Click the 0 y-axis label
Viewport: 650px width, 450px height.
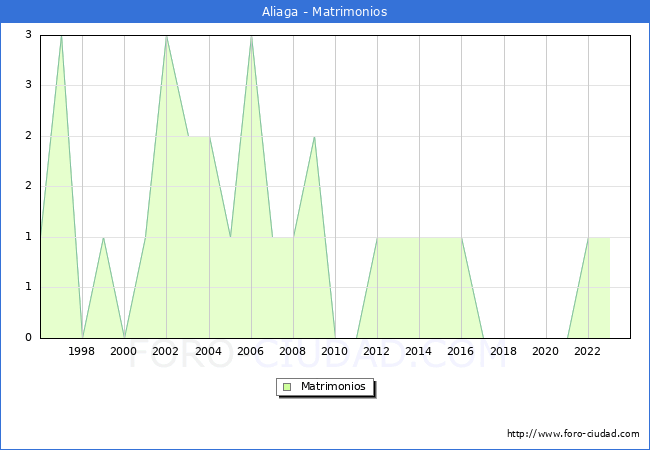[28, 337]
